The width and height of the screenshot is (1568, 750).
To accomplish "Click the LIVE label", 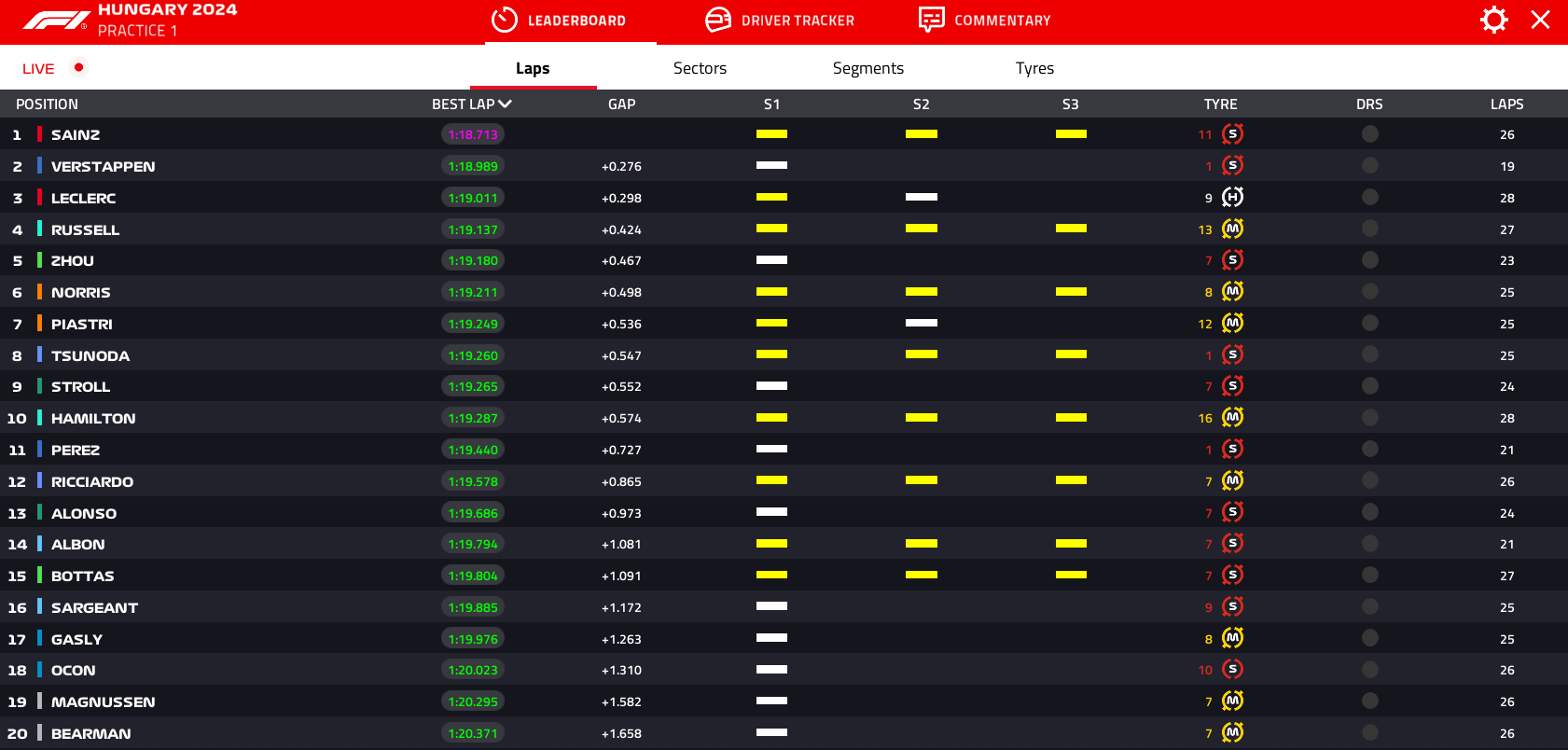I will (38, 69).
